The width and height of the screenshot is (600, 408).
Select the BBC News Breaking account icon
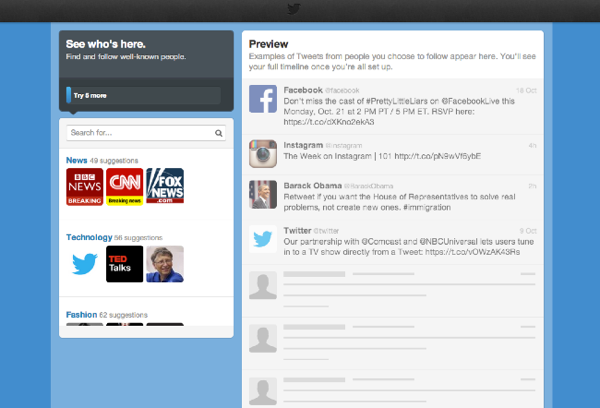pyautogui.click(x=85, y=187)
